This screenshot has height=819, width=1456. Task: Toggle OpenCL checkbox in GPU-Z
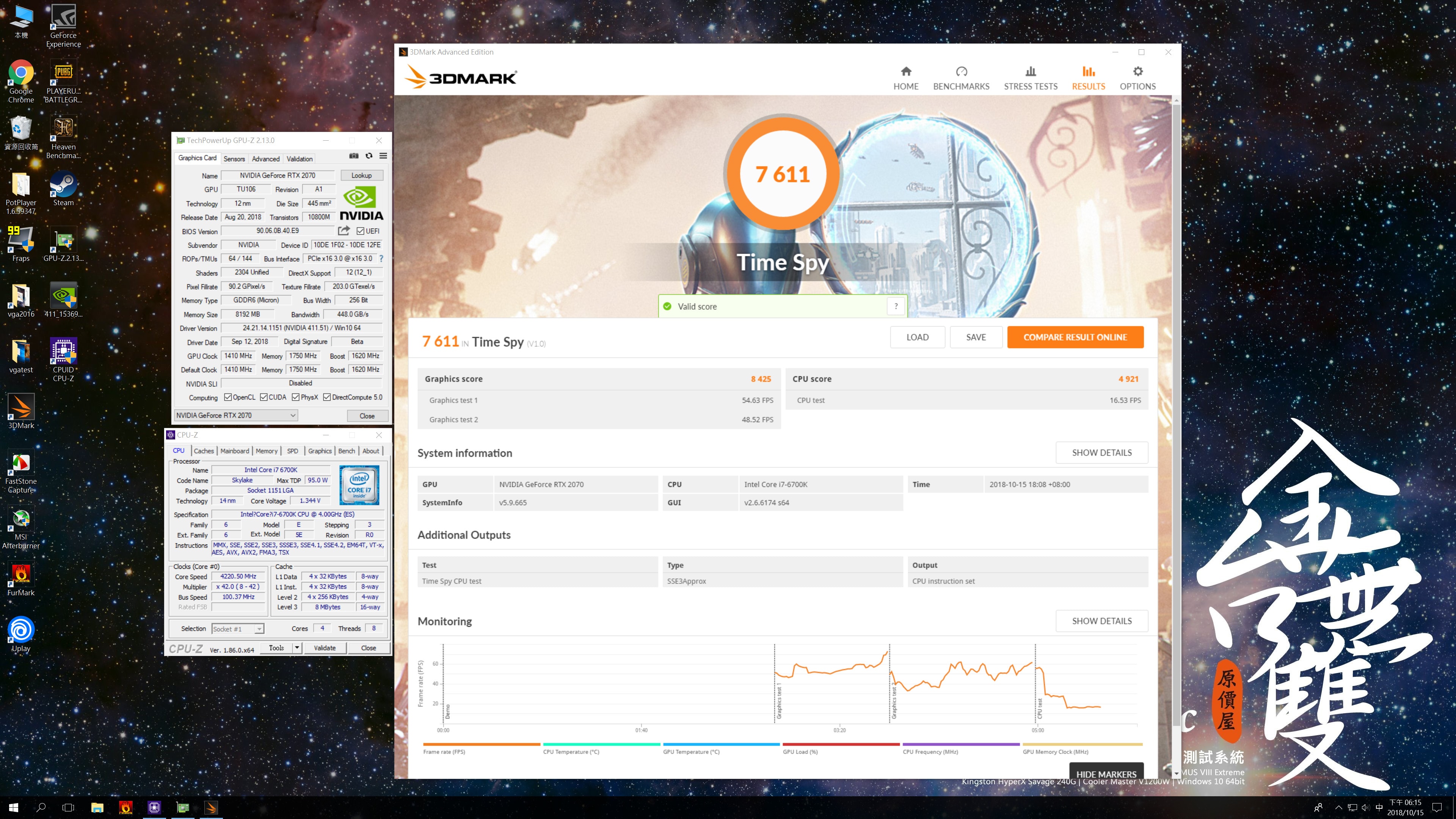tap(228, 397)
